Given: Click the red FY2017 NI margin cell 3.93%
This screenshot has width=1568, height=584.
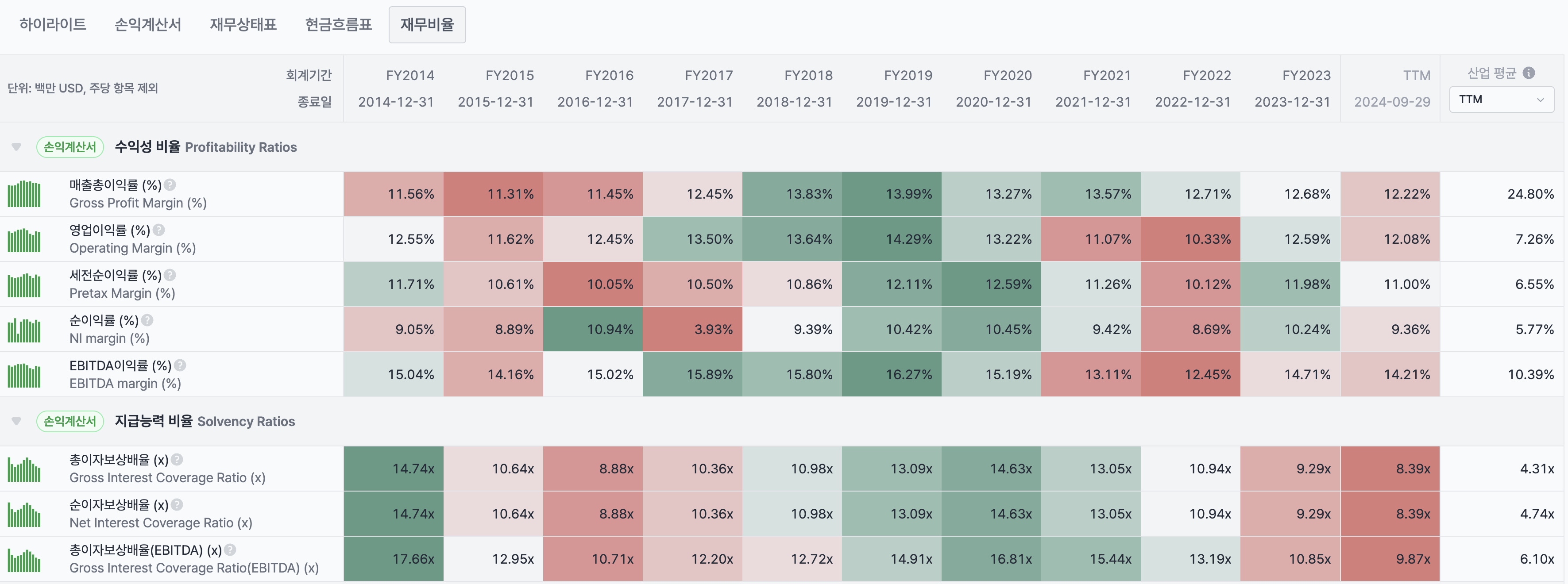Looking at the screenshot, I should (693, 330).
